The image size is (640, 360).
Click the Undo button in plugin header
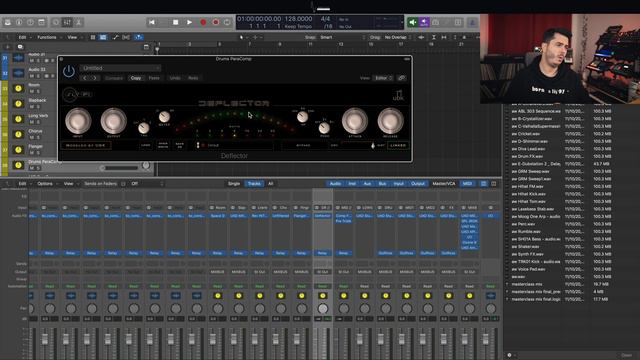[x=175, y=78]
